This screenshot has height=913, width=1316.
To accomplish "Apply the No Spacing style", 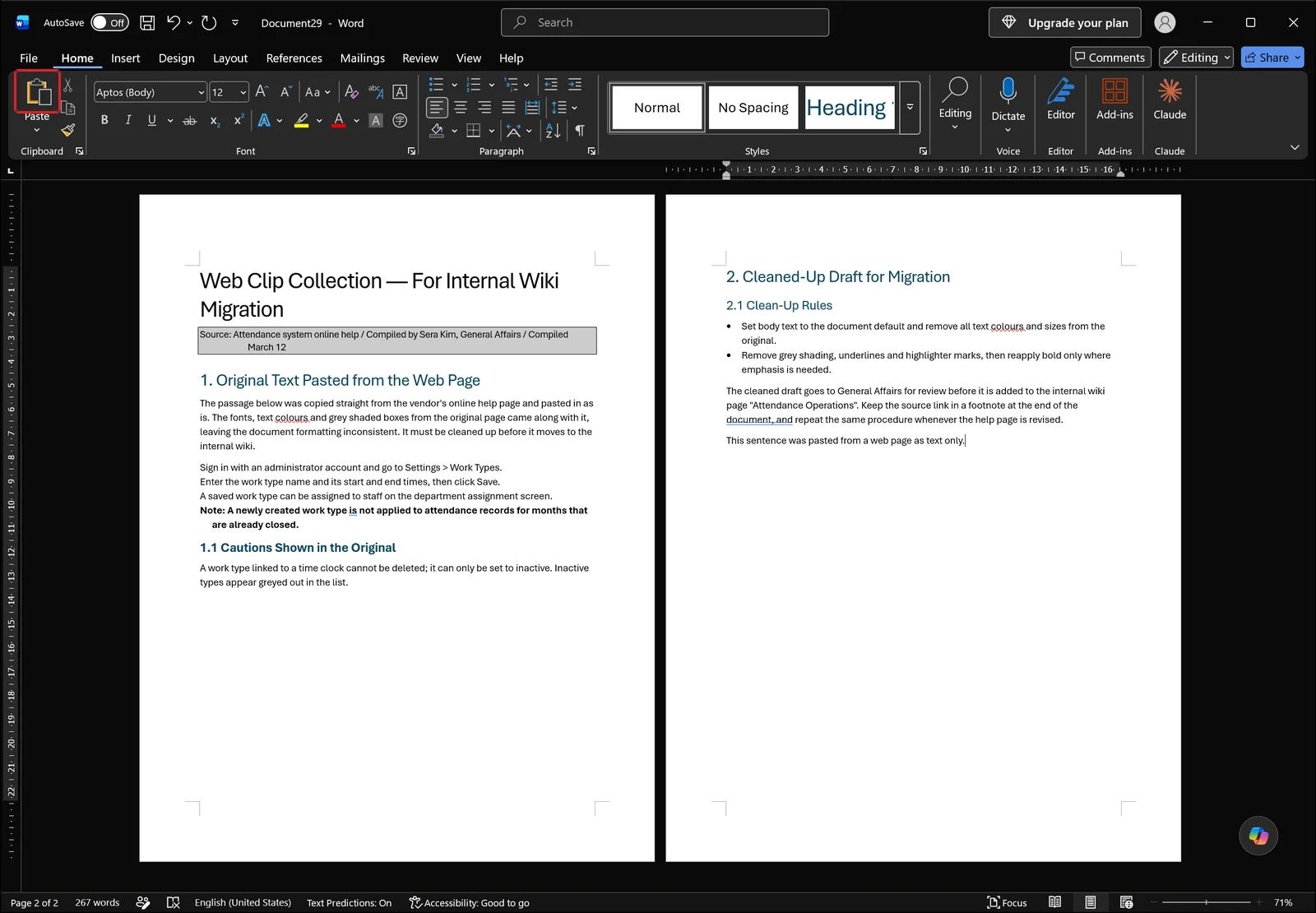I will pos(753,108).
